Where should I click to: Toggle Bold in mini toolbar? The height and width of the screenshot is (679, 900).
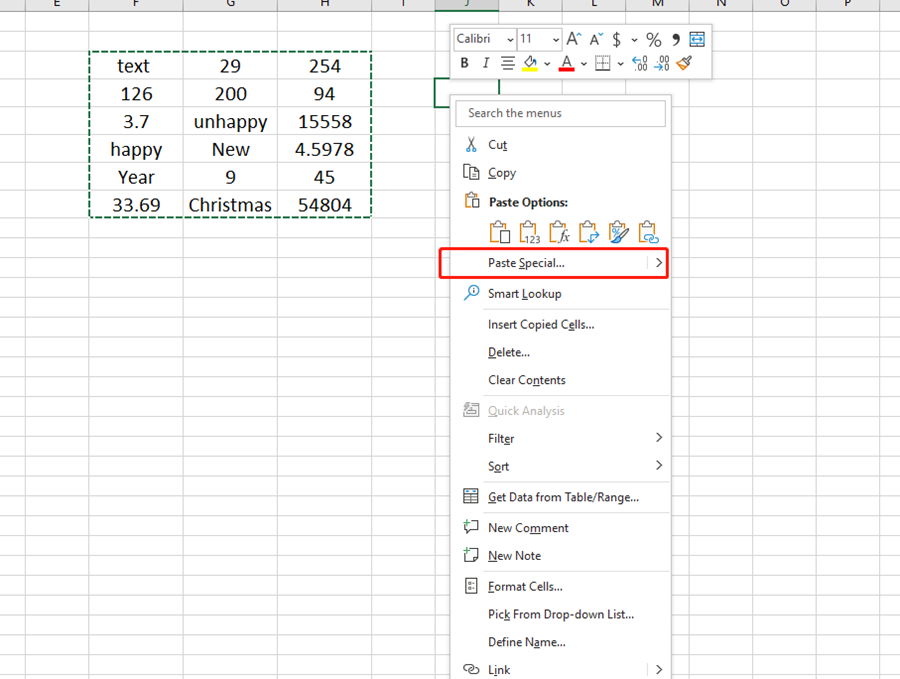point(464,63)
